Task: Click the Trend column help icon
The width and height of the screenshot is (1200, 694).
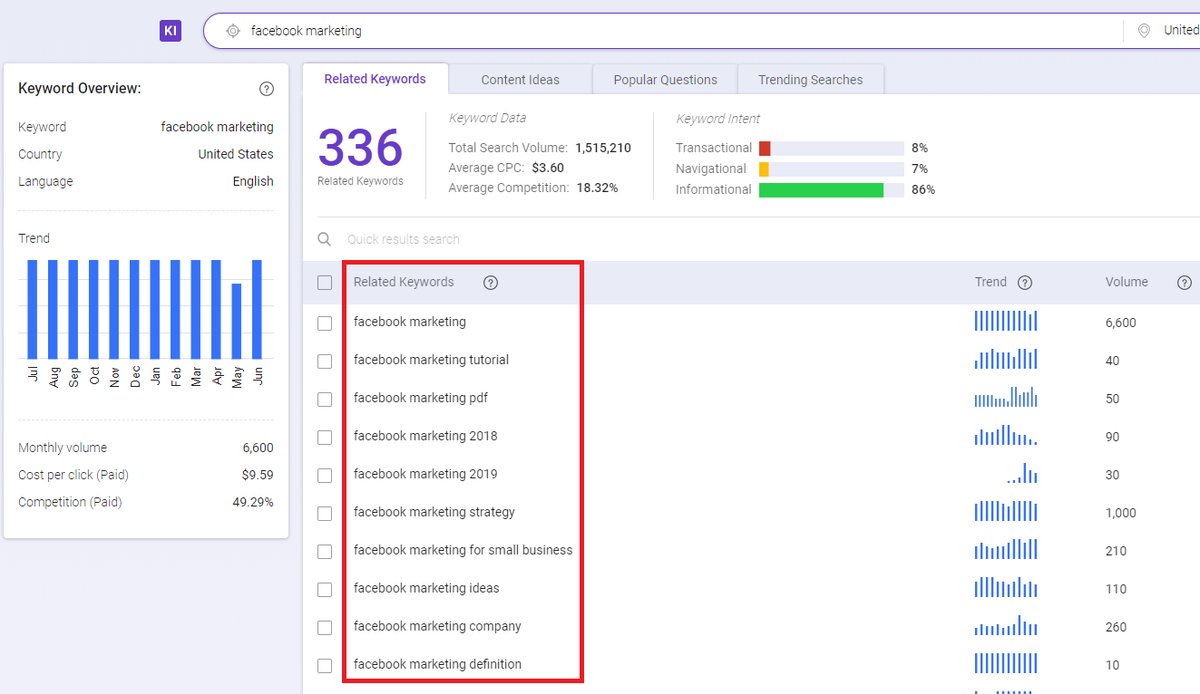Action: [x=1025, y=283]
